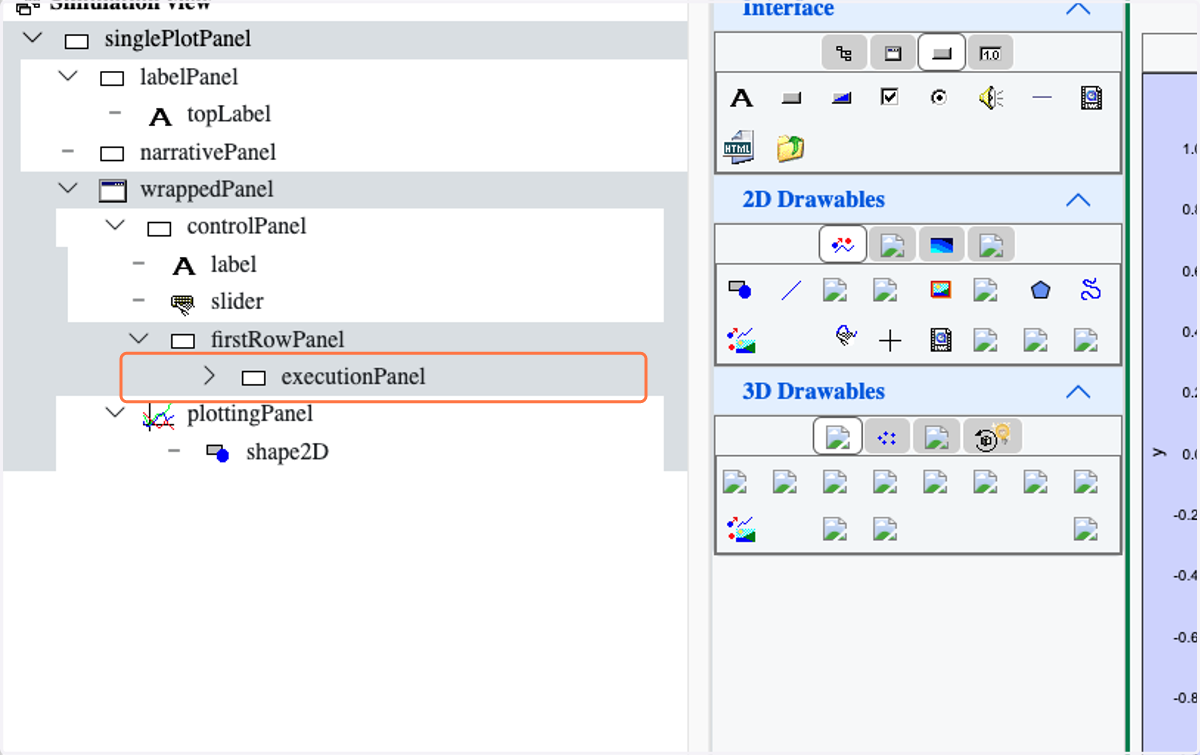Viewport: 1200px width, 755px height.
Task: Select narrativePanel in the tree
Action: (x=208, y=153)
